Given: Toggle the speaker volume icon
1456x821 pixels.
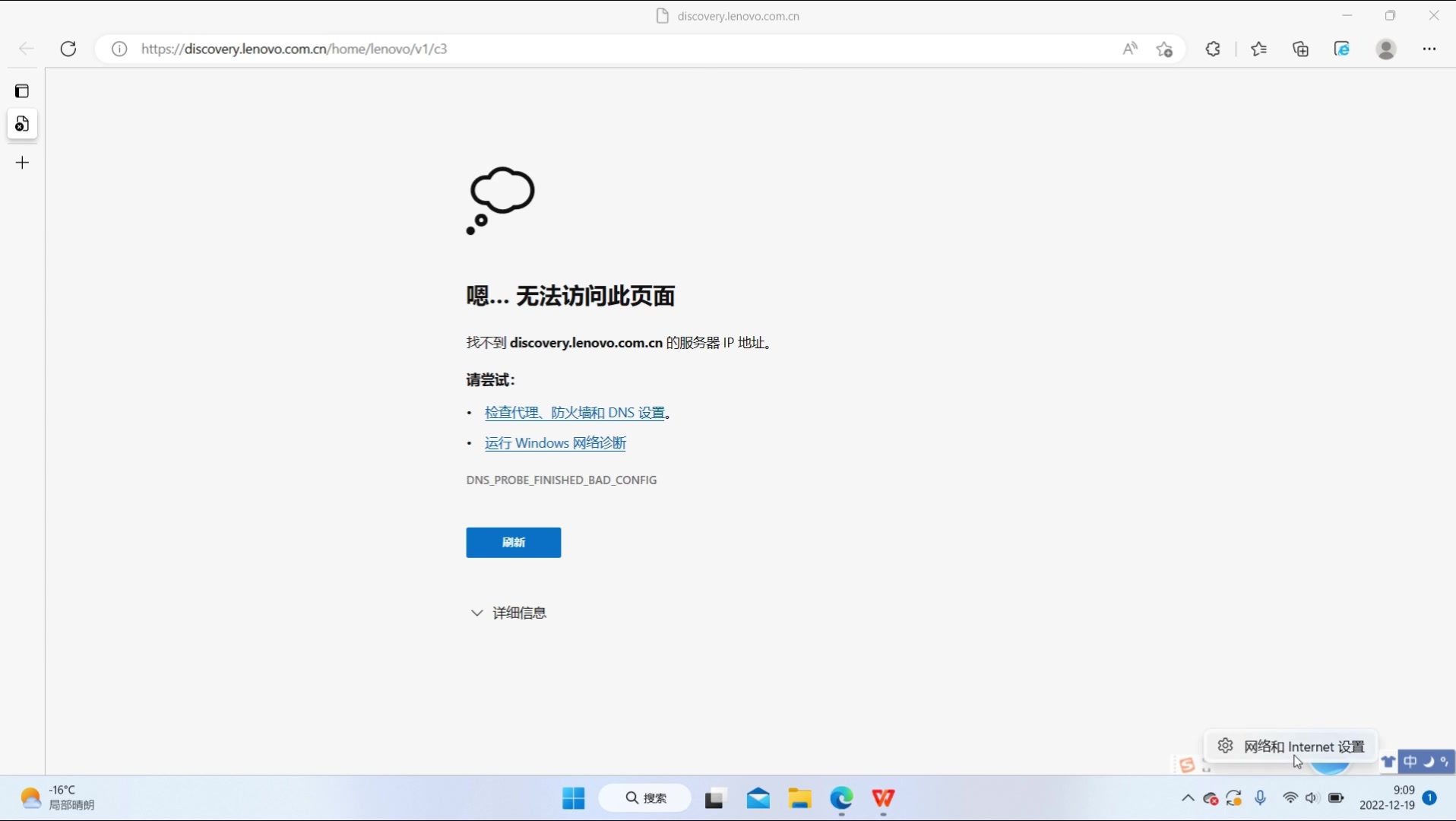Looking at the screenshot, I should coord(1312,798).
